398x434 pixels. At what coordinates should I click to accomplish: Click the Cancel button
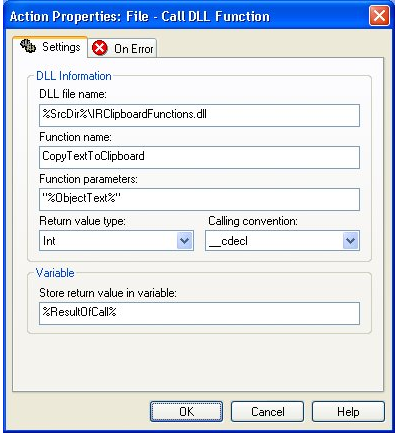pyautogui.click(x=267, y=411)
